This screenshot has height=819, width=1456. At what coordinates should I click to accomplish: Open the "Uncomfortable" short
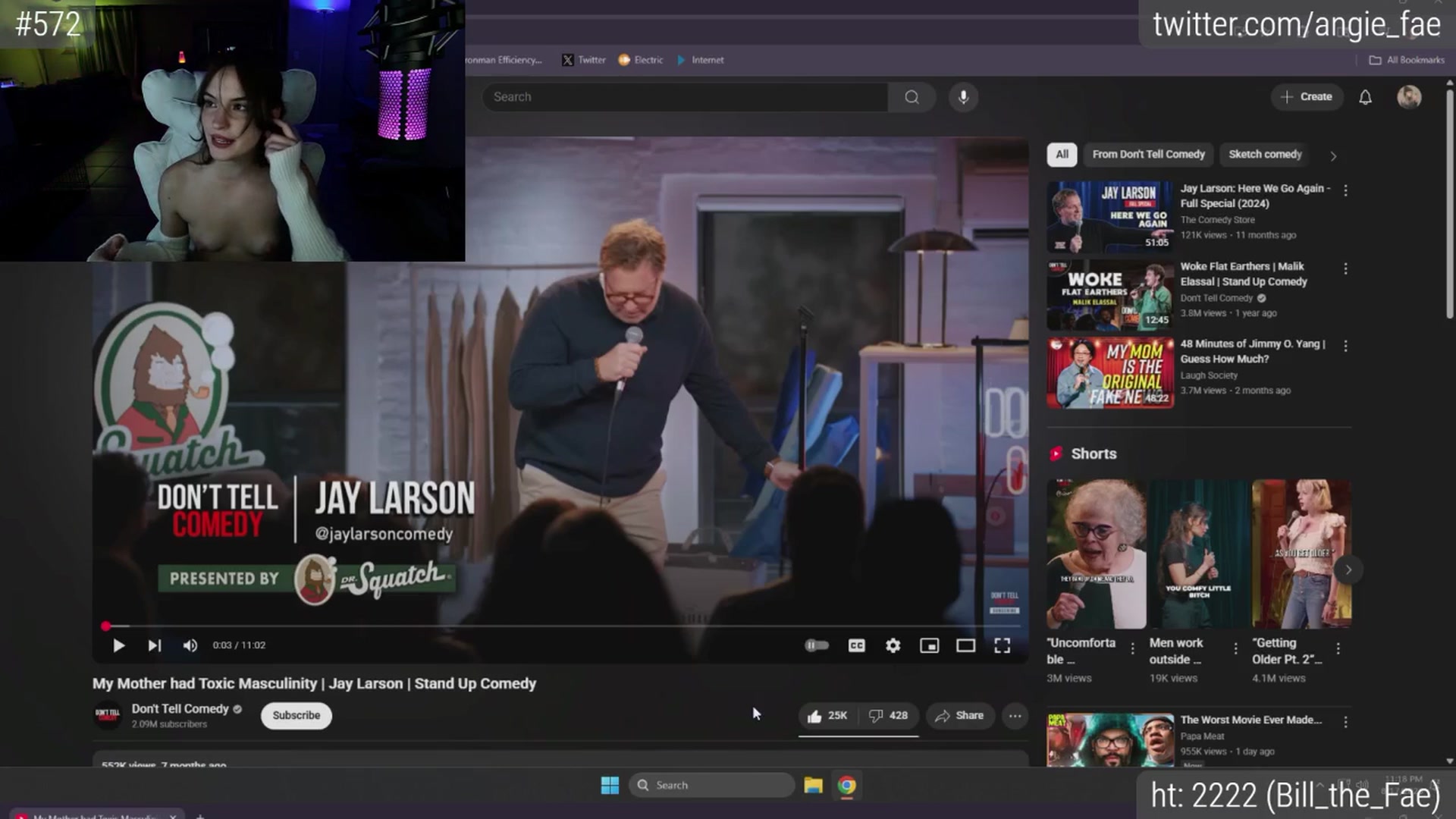click(x=1097, y=554)
